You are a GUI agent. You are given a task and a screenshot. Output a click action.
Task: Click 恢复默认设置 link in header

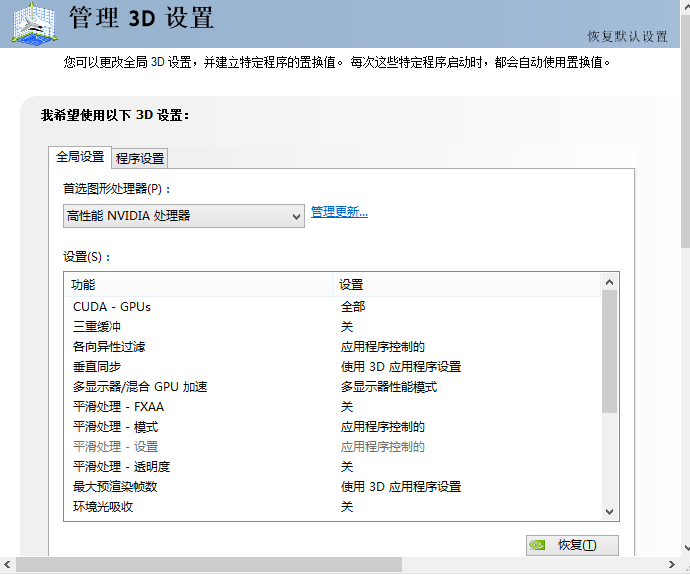coord(628,37)
